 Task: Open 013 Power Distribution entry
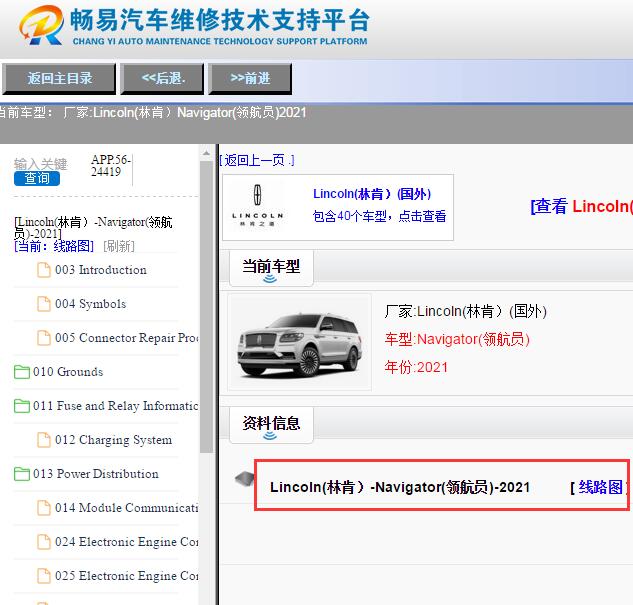pos(96,473)
